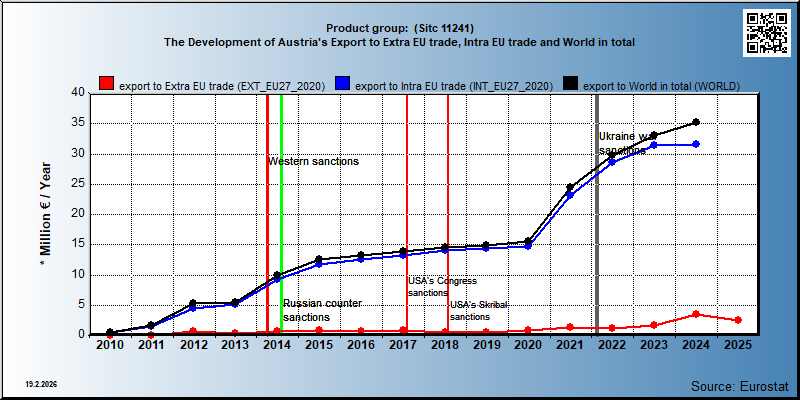Viewport: 800px width, 400px height.
Task: Click the blue Intra EU legend swatch
Action: 343,84
